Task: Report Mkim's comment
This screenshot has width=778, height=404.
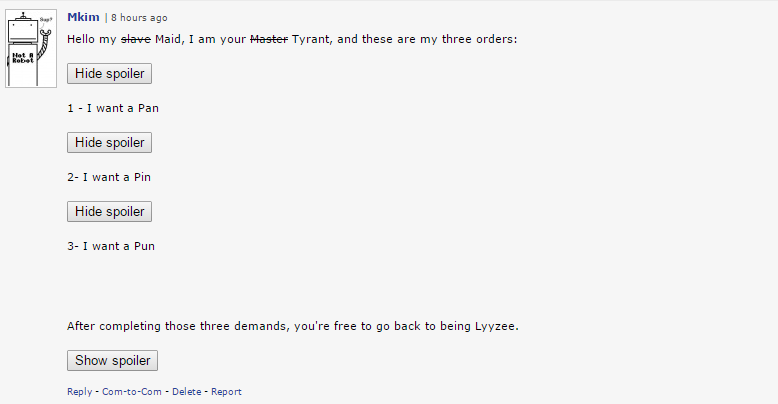Action: 226,392
